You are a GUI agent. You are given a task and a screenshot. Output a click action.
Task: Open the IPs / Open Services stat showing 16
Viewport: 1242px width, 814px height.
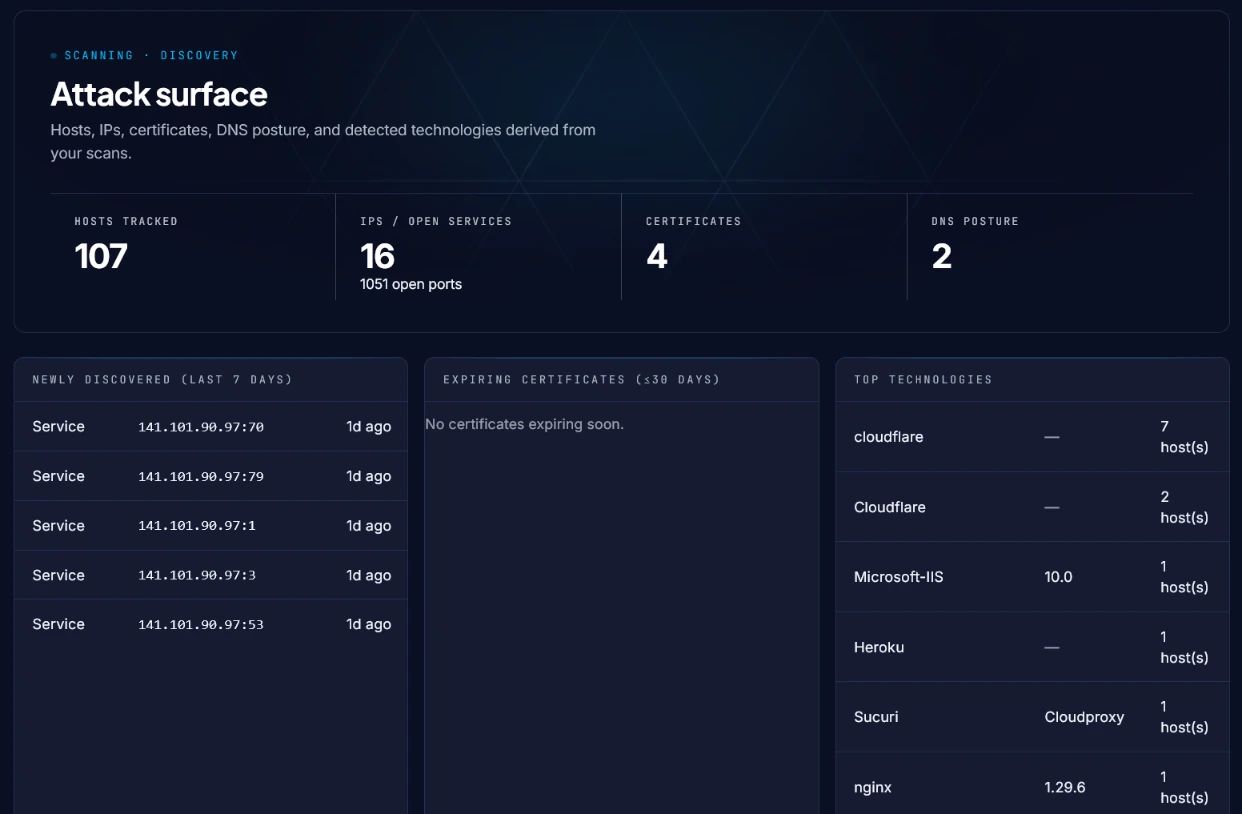(x=478, y=246)
